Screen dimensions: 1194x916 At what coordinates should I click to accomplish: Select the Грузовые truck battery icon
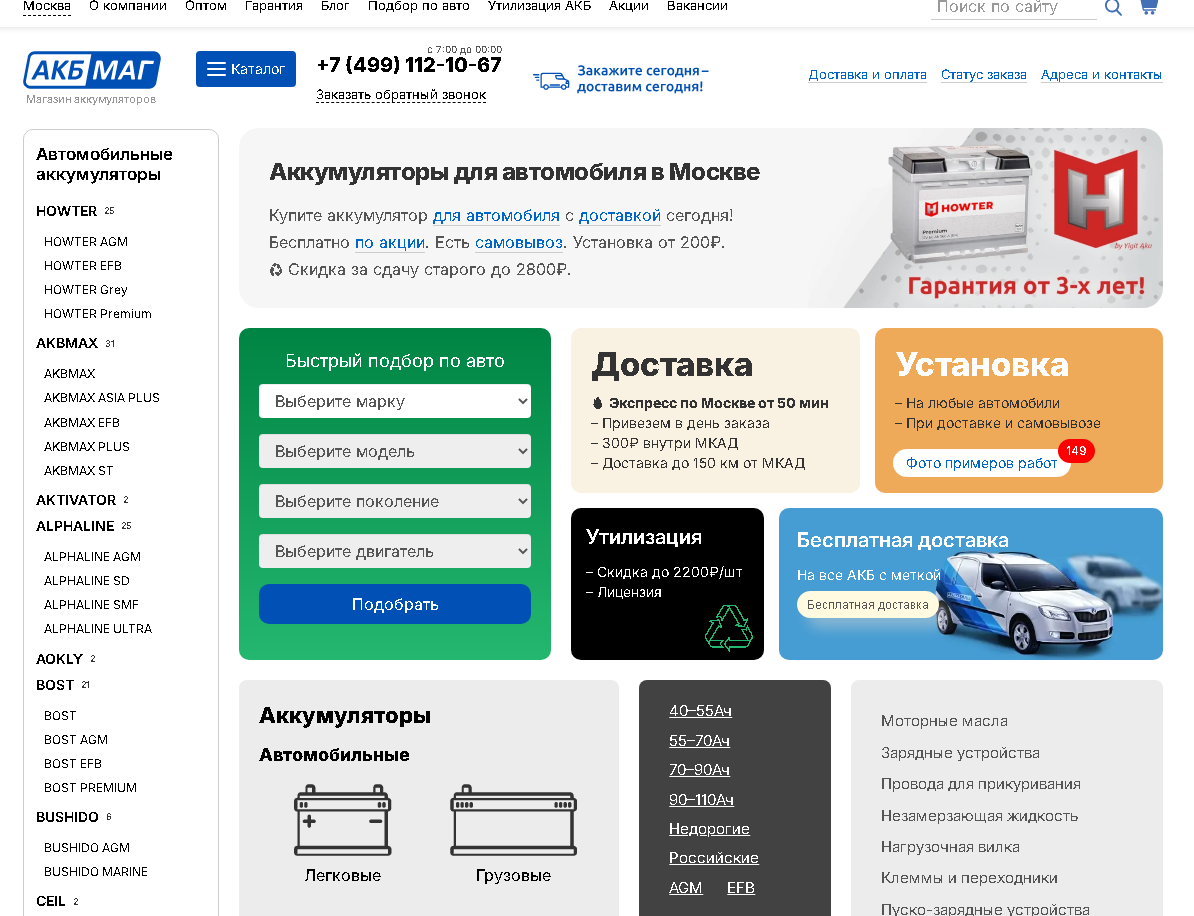click(x=514, y=820)
